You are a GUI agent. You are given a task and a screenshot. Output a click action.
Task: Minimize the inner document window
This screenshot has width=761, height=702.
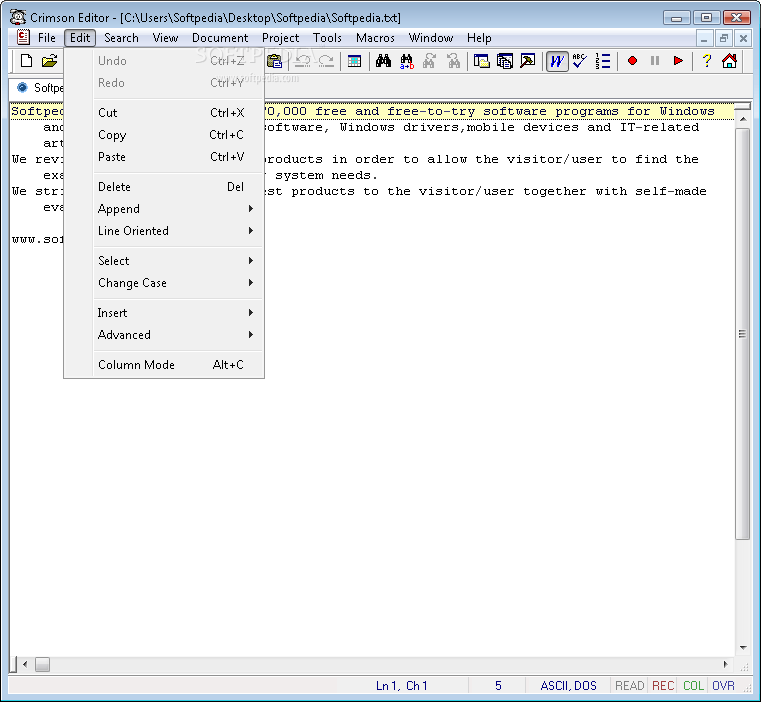pyautogui.click(x=704, y=38)
